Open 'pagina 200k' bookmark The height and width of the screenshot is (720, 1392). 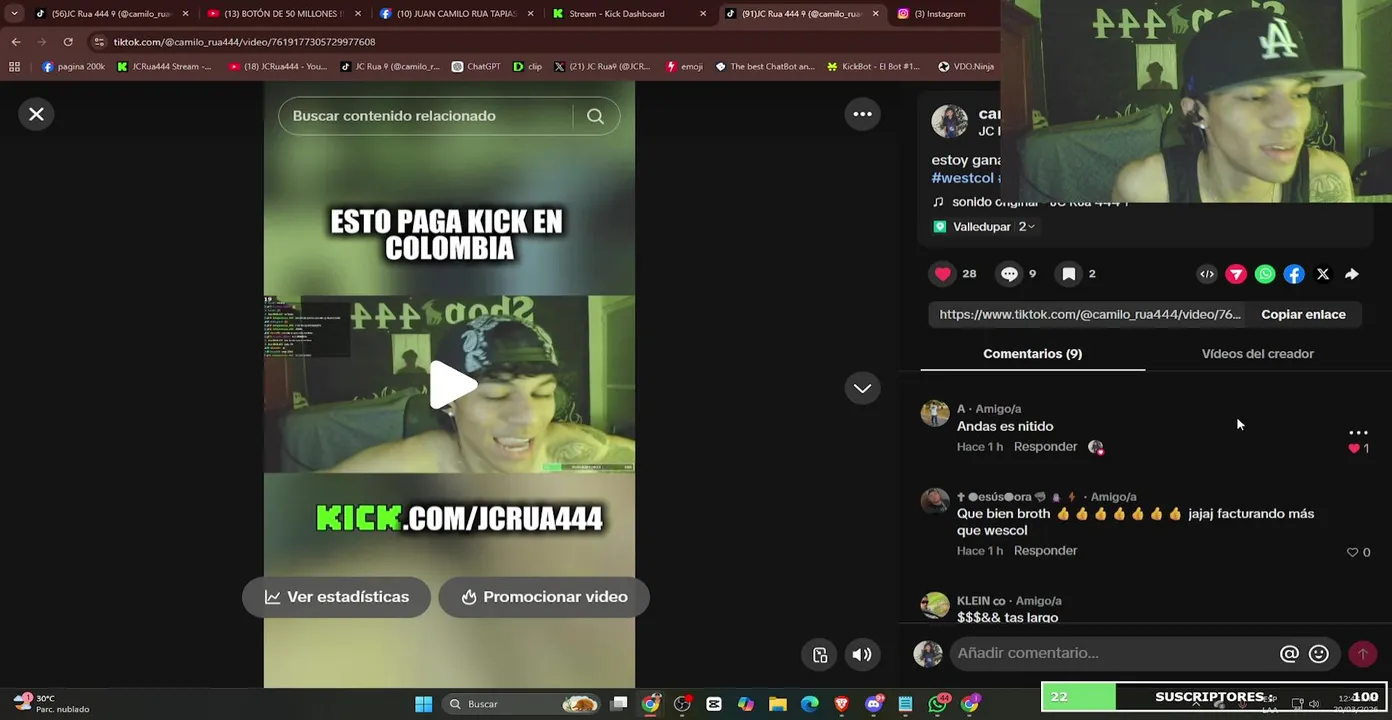tap(73, 67)
